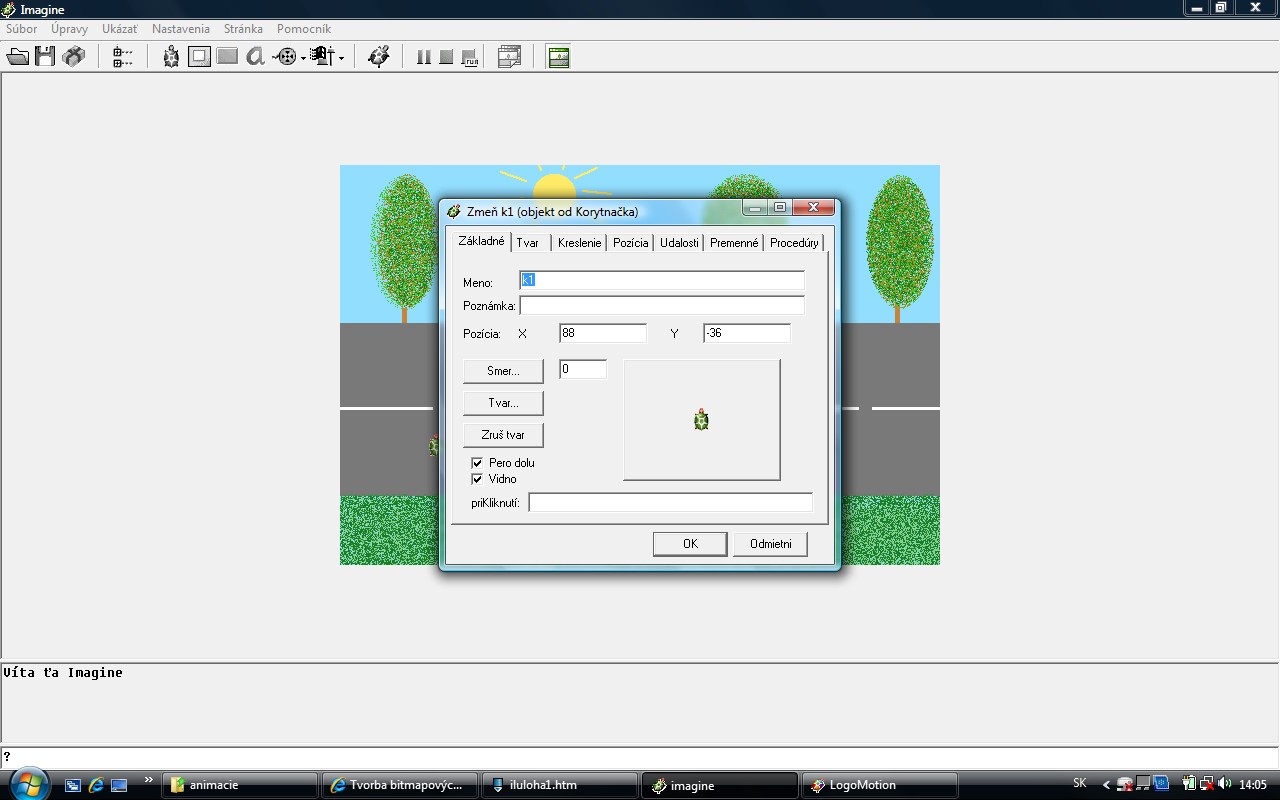
Task: Click the SK language indicator in tray
Action: (x=1080, y=784)
